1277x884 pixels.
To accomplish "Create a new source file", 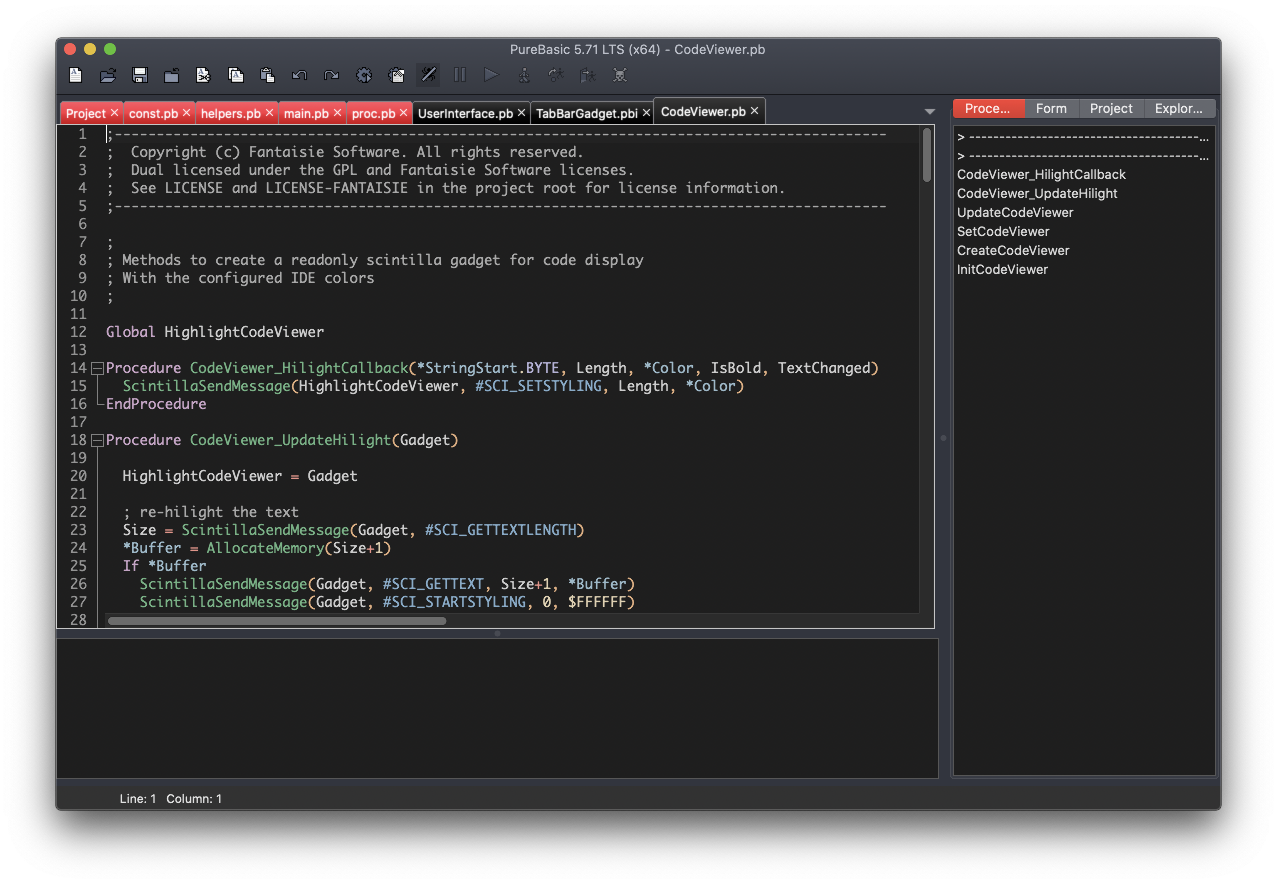I will coord(75,75).
